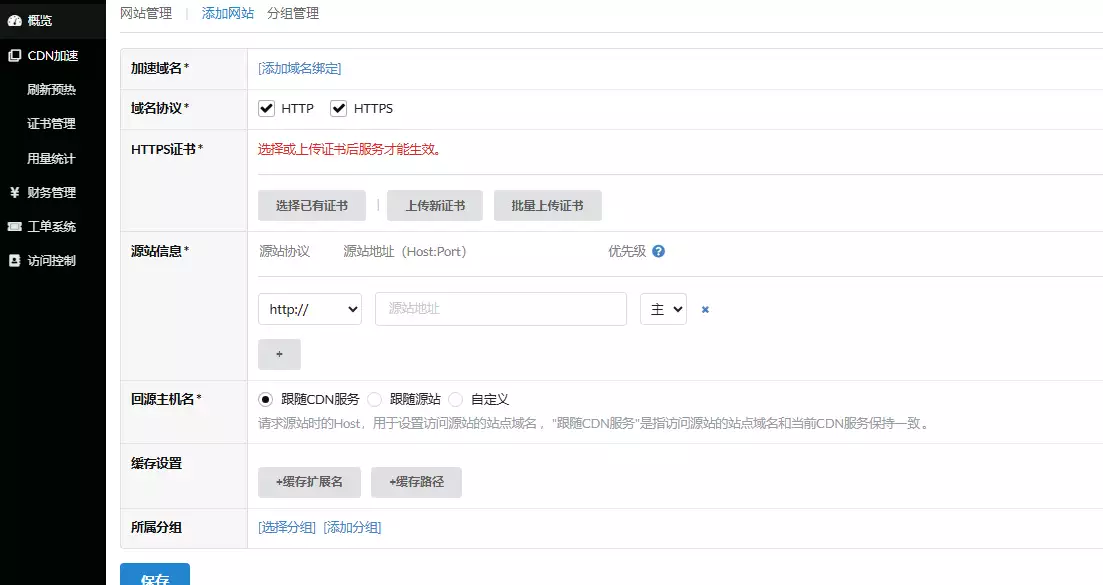The image size is (1103, 585).
Task: Open the http:// origin protocol dropdown
Action: (309, 309)
